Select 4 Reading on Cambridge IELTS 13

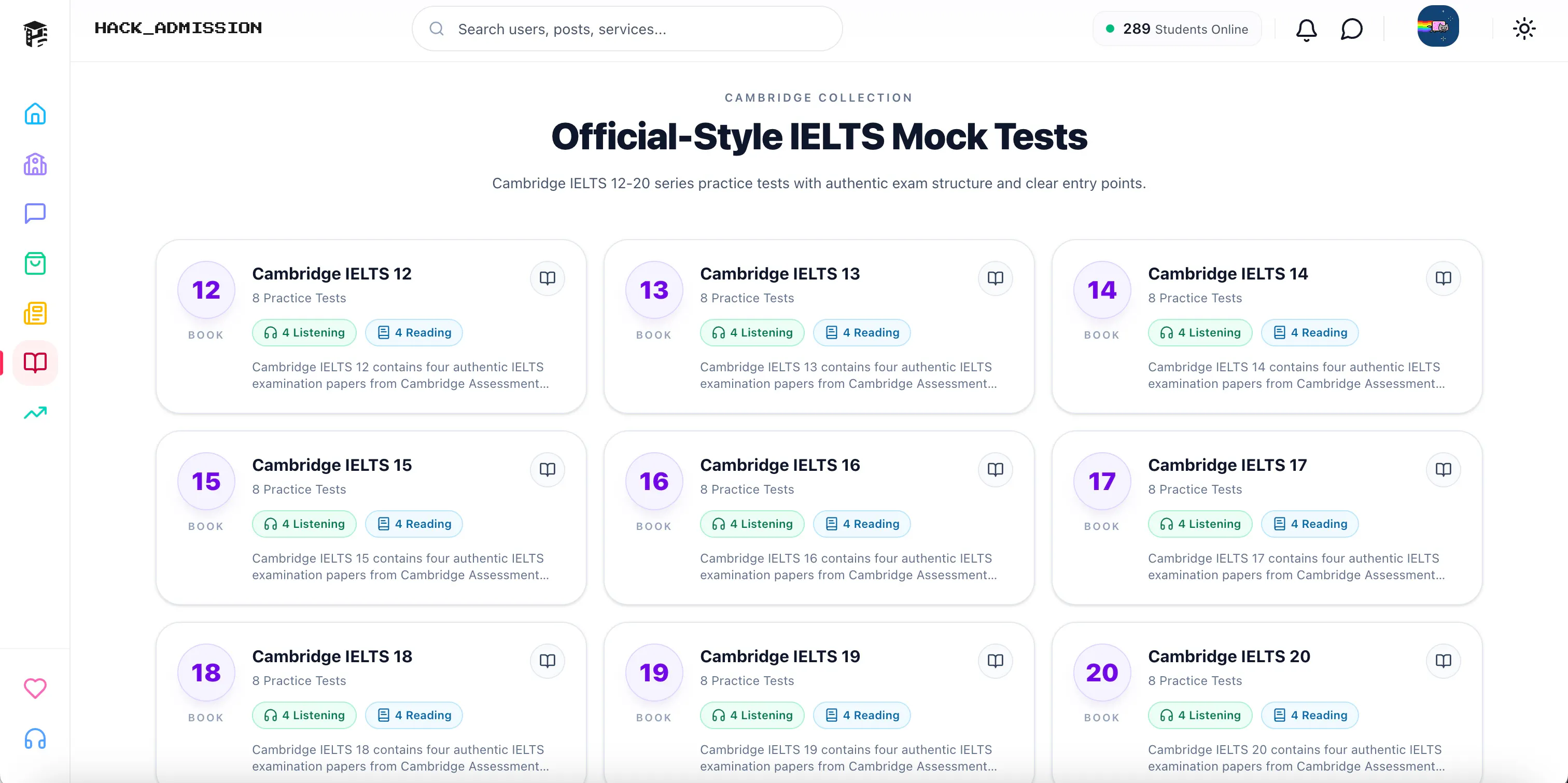coord(862,332)
